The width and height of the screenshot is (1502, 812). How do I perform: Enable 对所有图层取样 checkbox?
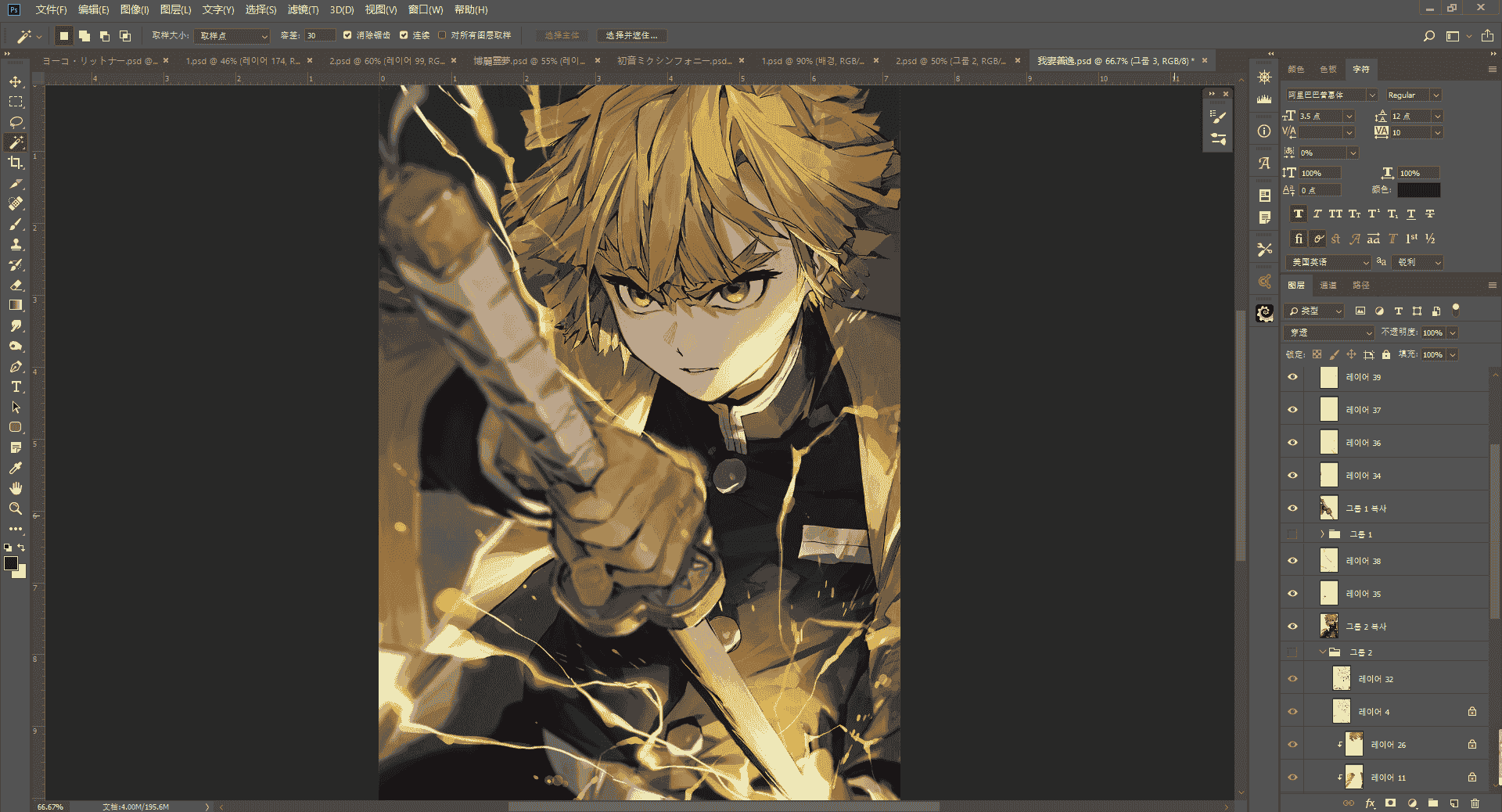(442, 35)
